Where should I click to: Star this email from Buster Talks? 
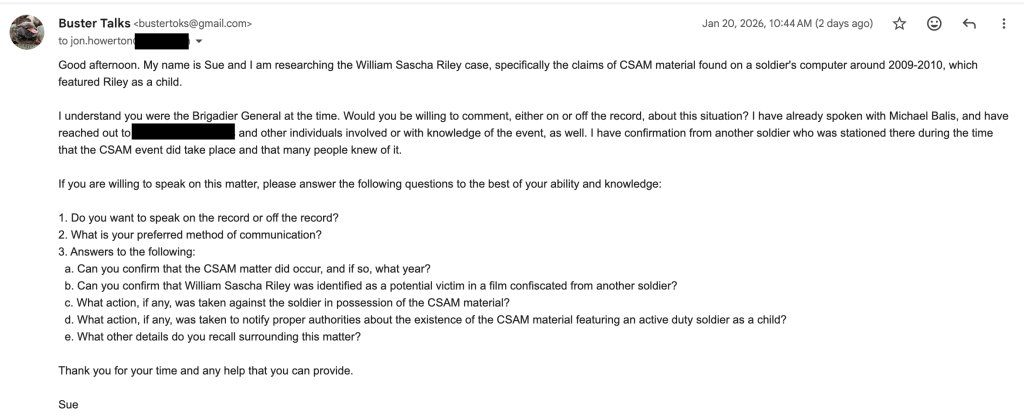pos(899,22)
